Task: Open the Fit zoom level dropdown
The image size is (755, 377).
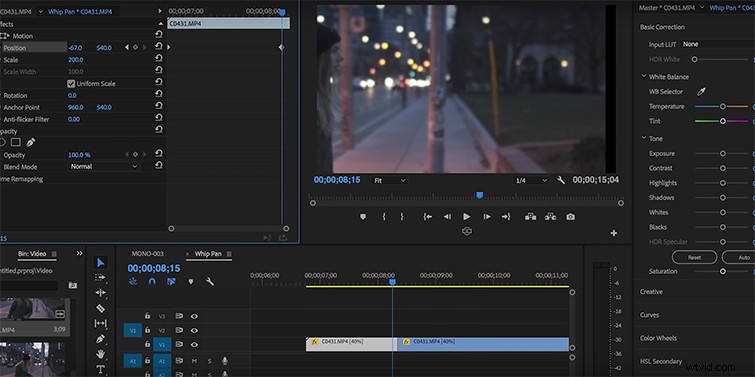Action: 390,181
